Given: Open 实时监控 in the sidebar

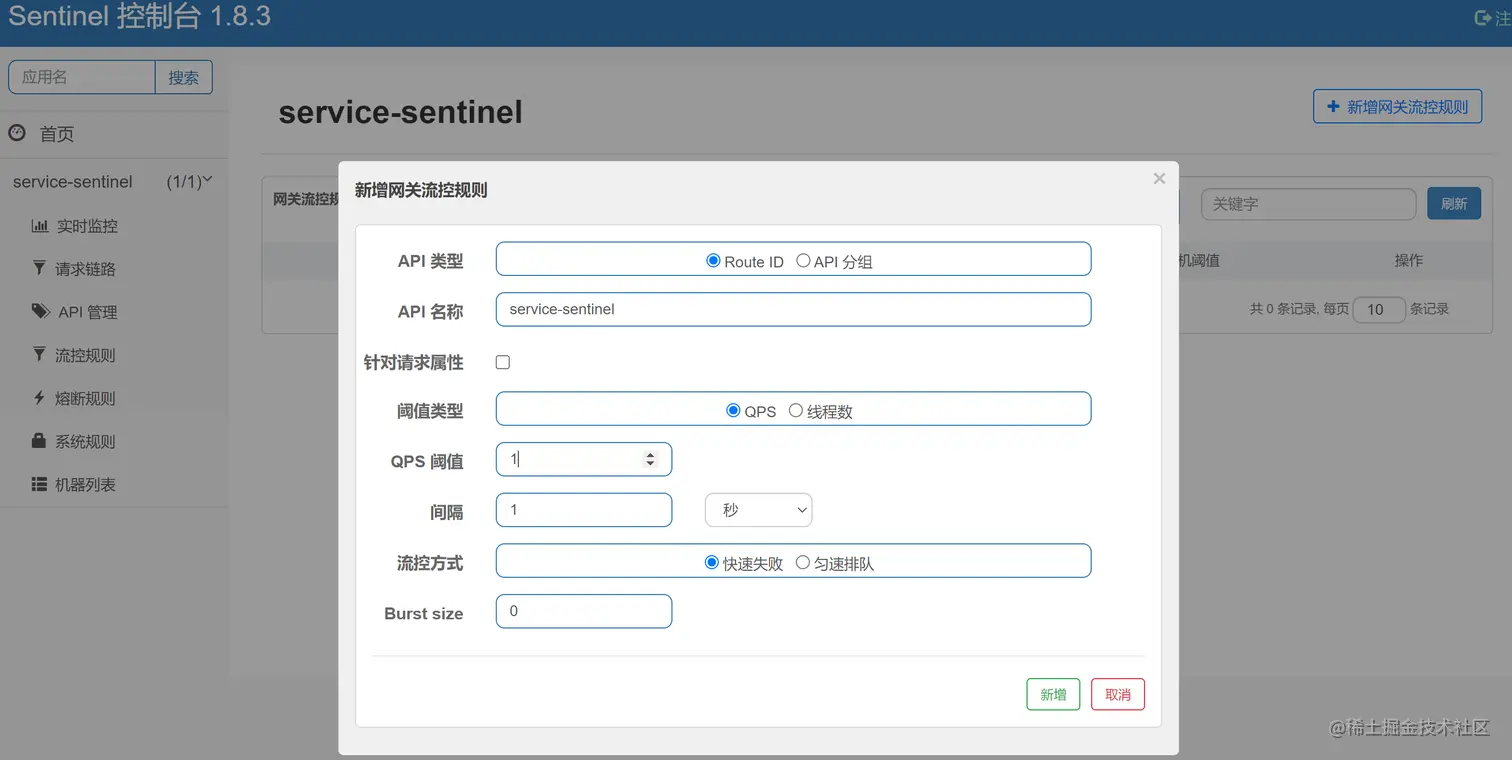Looking at the screenshot, I should click(87, 226).
